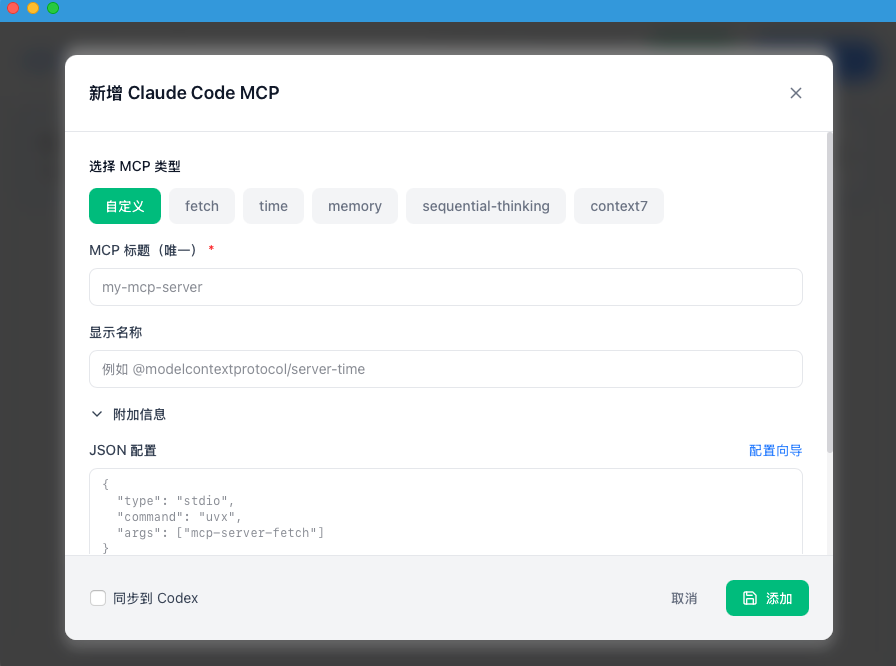The image size is (896, 666).
Task: Select the 自定义 MCP type
Action: [x=125, y=206]
